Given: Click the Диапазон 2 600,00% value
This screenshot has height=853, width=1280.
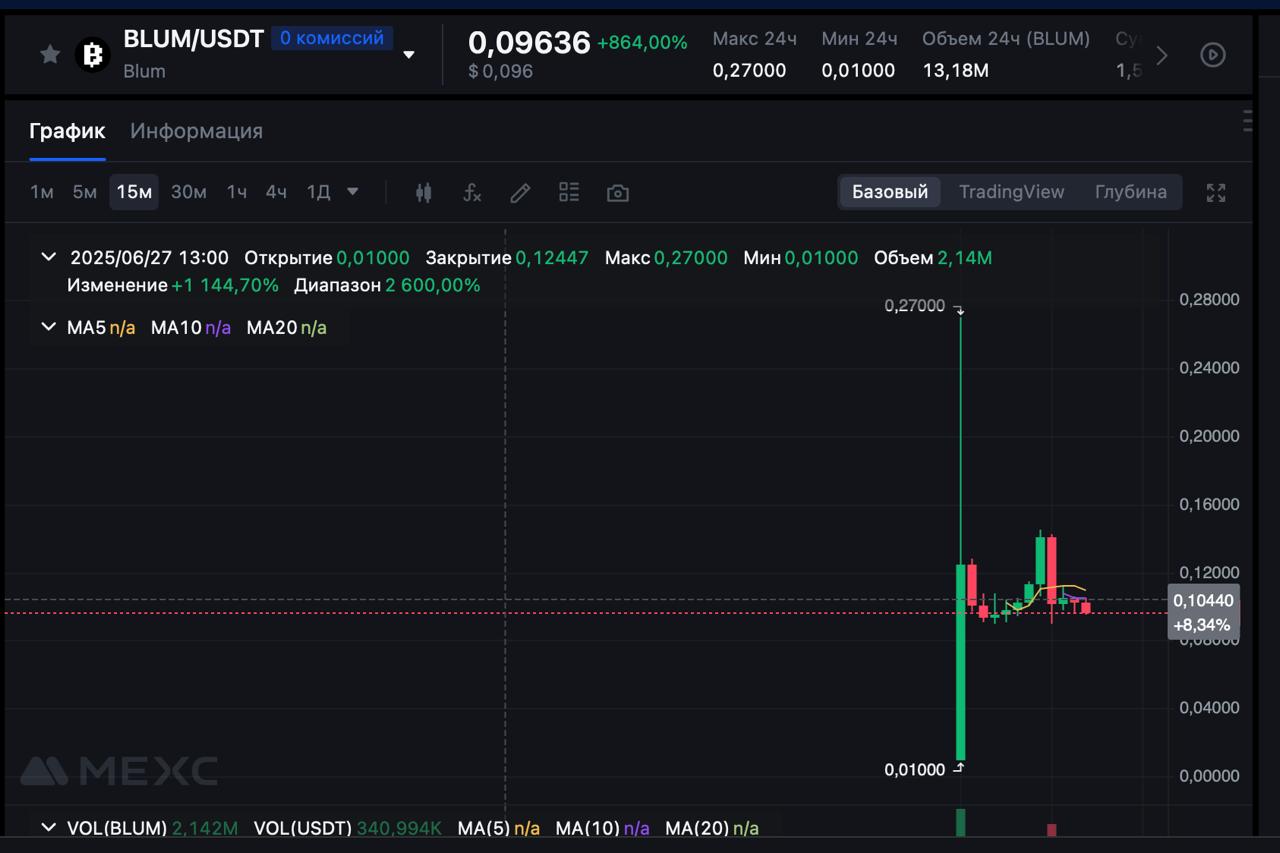Looking at the screenshot, I should tap(433, 285).
